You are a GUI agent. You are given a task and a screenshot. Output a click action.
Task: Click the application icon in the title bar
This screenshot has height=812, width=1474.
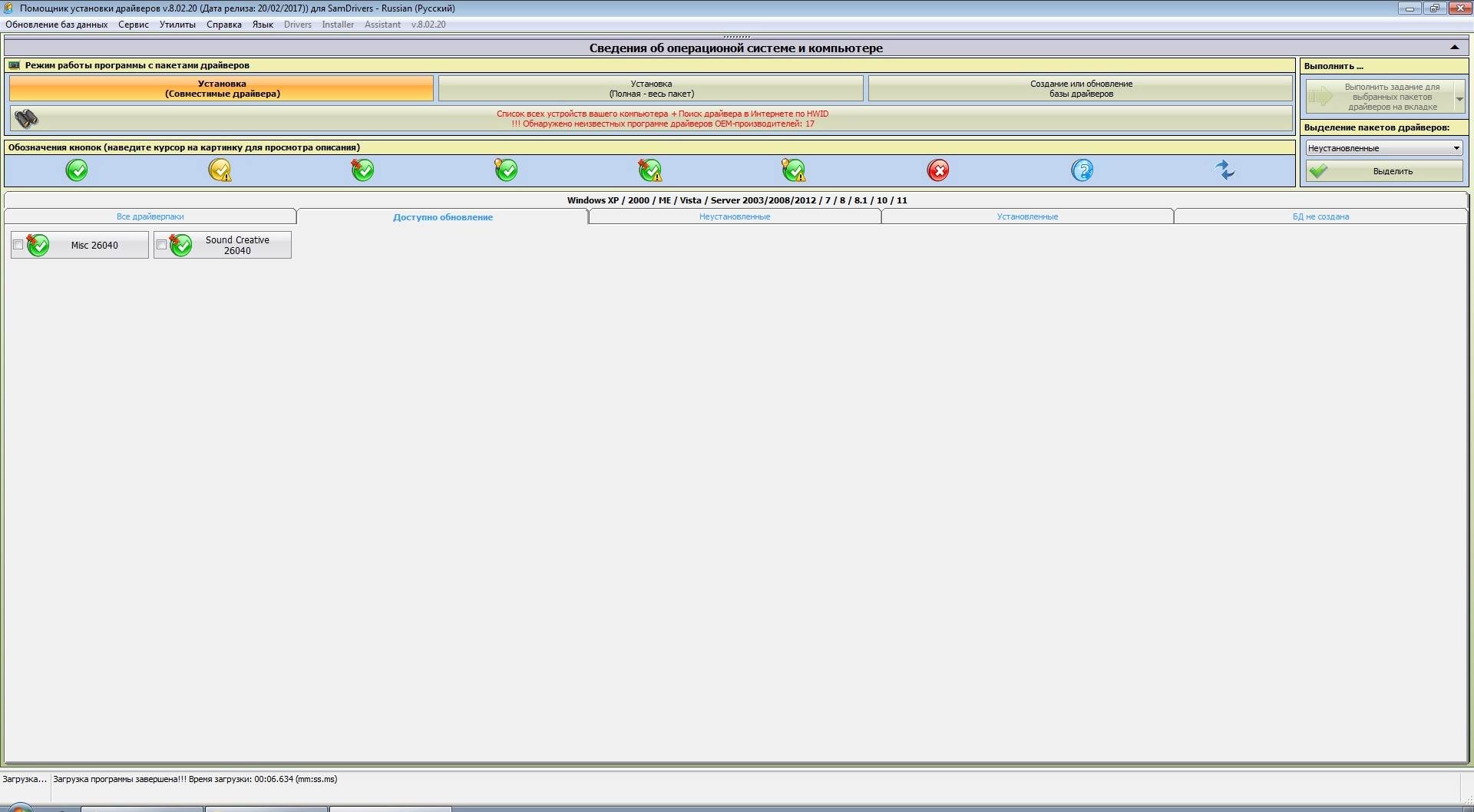(8, 8)
